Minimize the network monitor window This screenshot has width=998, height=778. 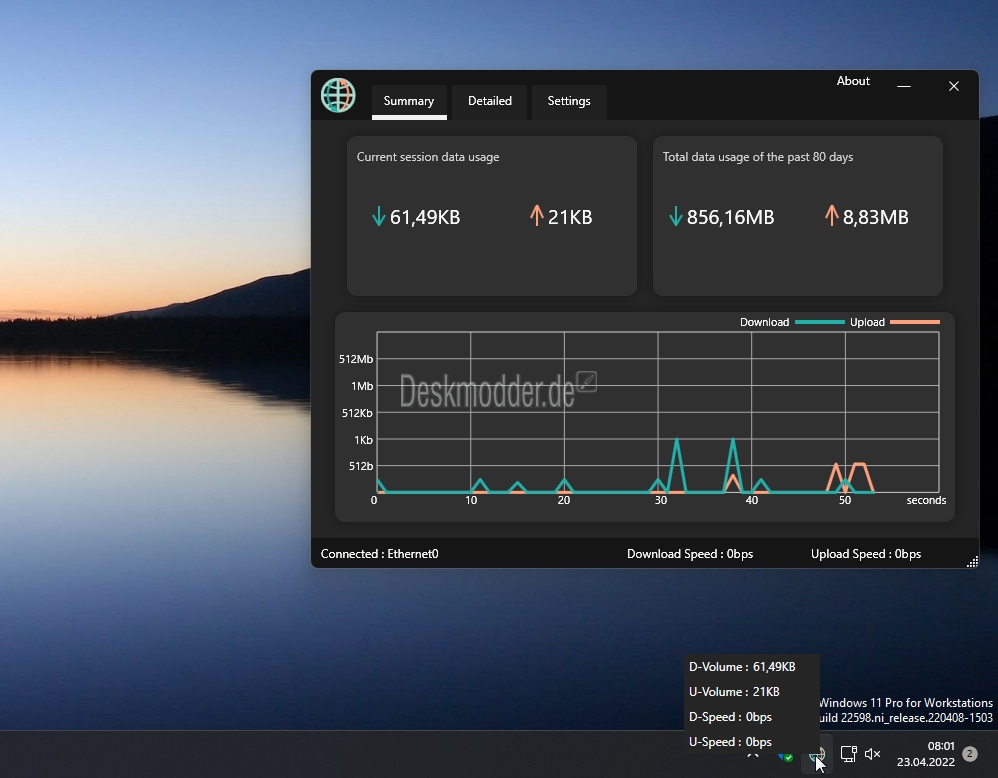904,86
